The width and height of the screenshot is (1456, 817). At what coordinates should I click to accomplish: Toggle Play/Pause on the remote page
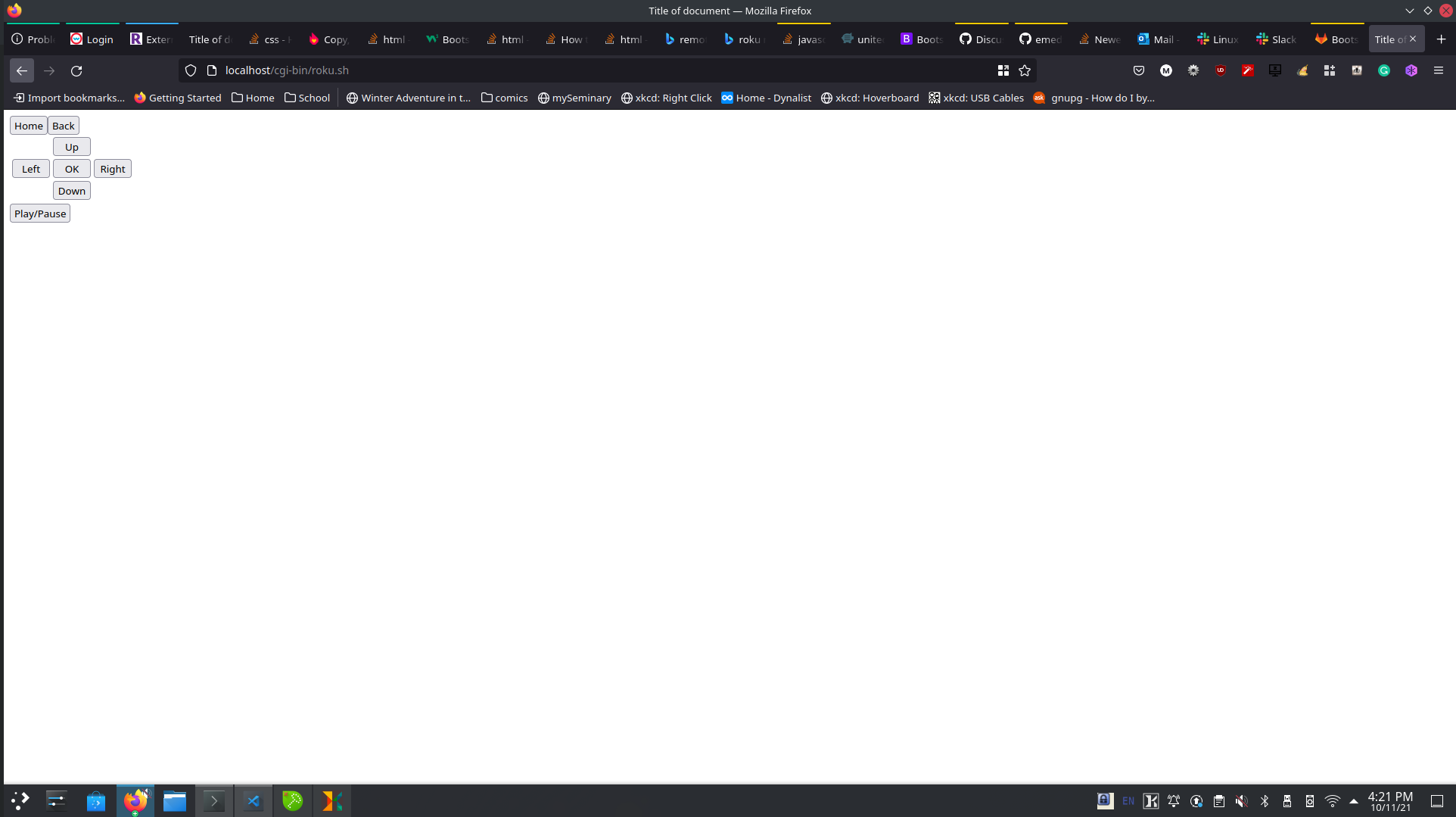pos(40,214)
